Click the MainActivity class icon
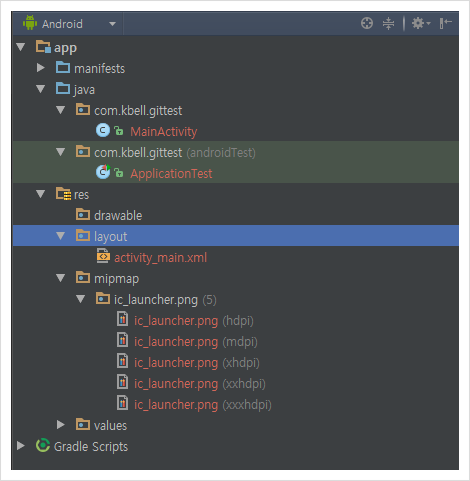This screenshot has height=481, width=470. coord(103,130)
